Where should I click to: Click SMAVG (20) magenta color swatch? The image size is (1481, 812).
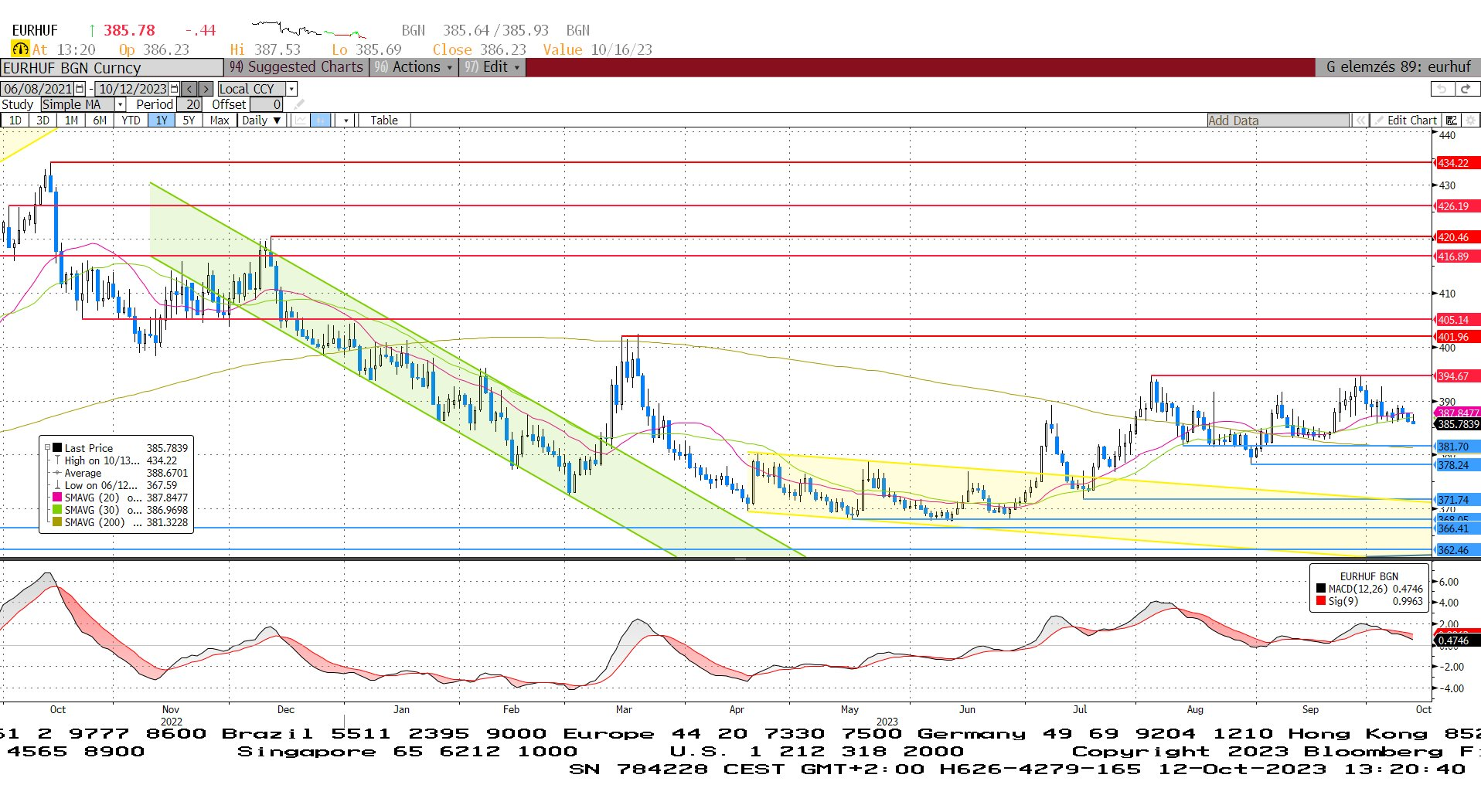(56, 498)
